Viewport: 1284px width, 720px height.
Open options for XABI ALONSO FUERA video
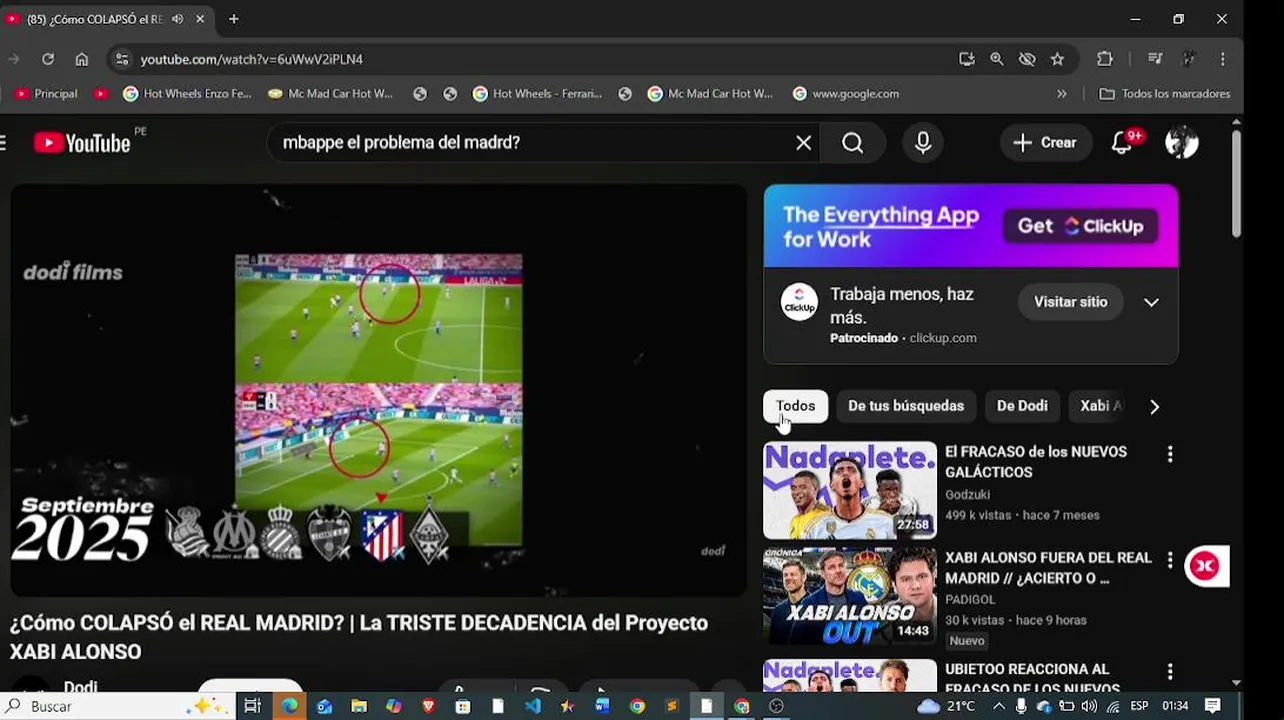1170,561
